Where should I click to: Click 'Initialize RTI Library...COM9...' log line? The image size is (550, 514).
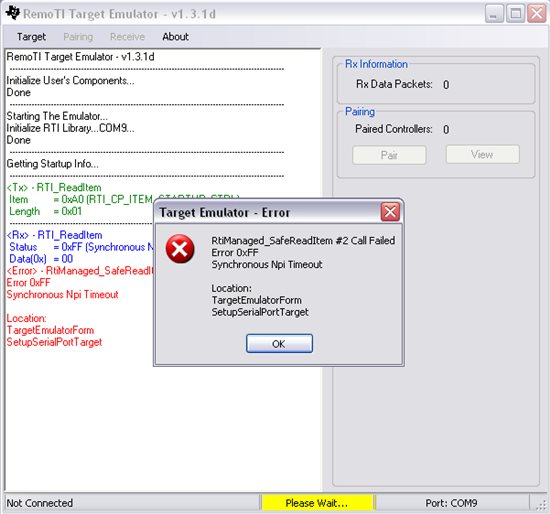click(x=70, y=128)
